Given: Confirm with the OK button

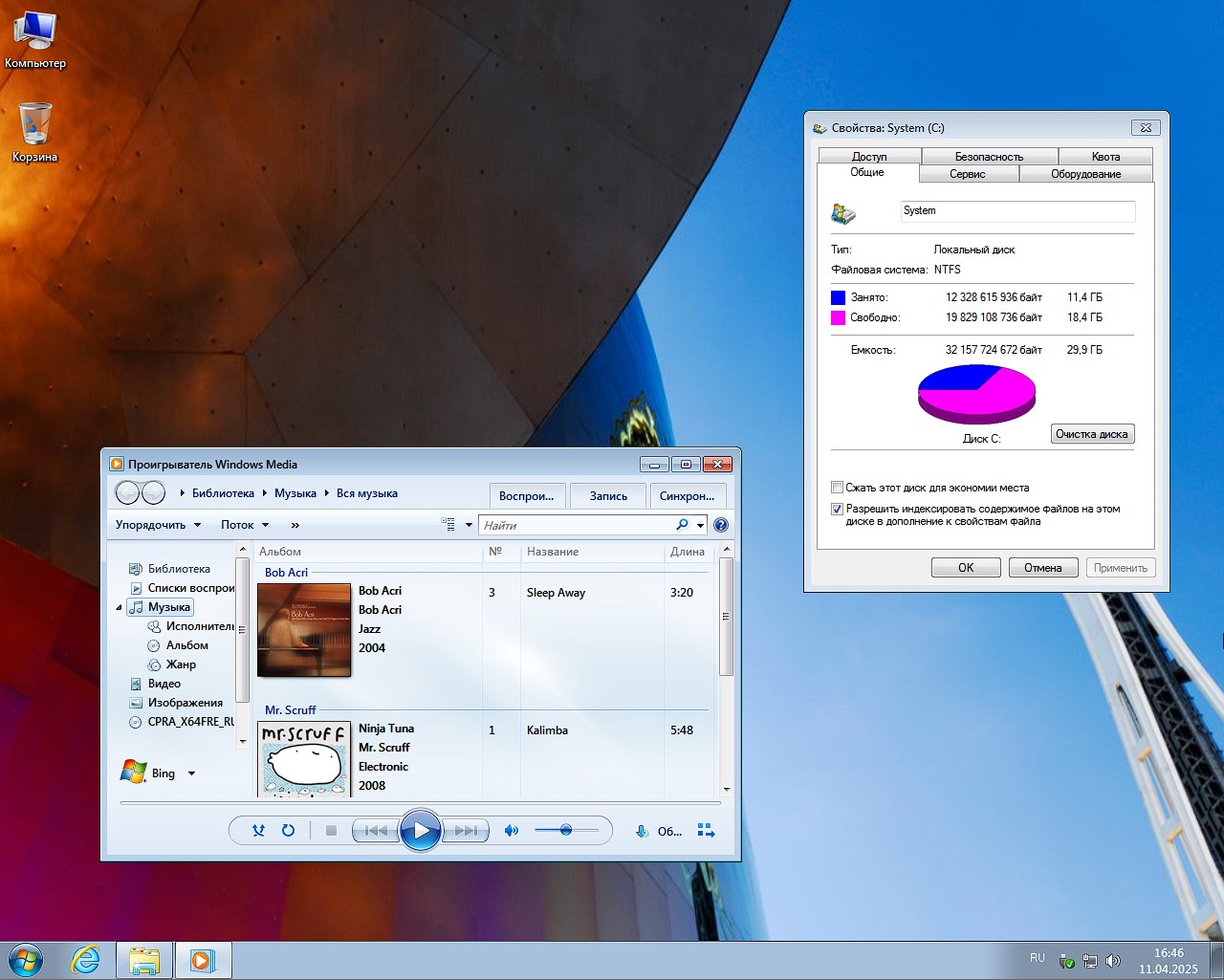Looking at the screenshot, I should [x=965, y=567].
